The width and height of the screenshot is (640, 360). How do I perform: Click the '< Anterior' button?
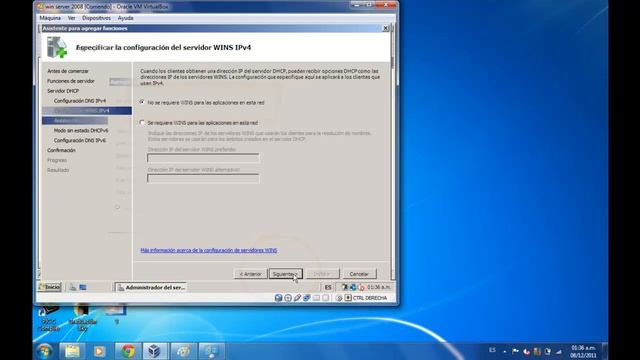tap(250, 273)
